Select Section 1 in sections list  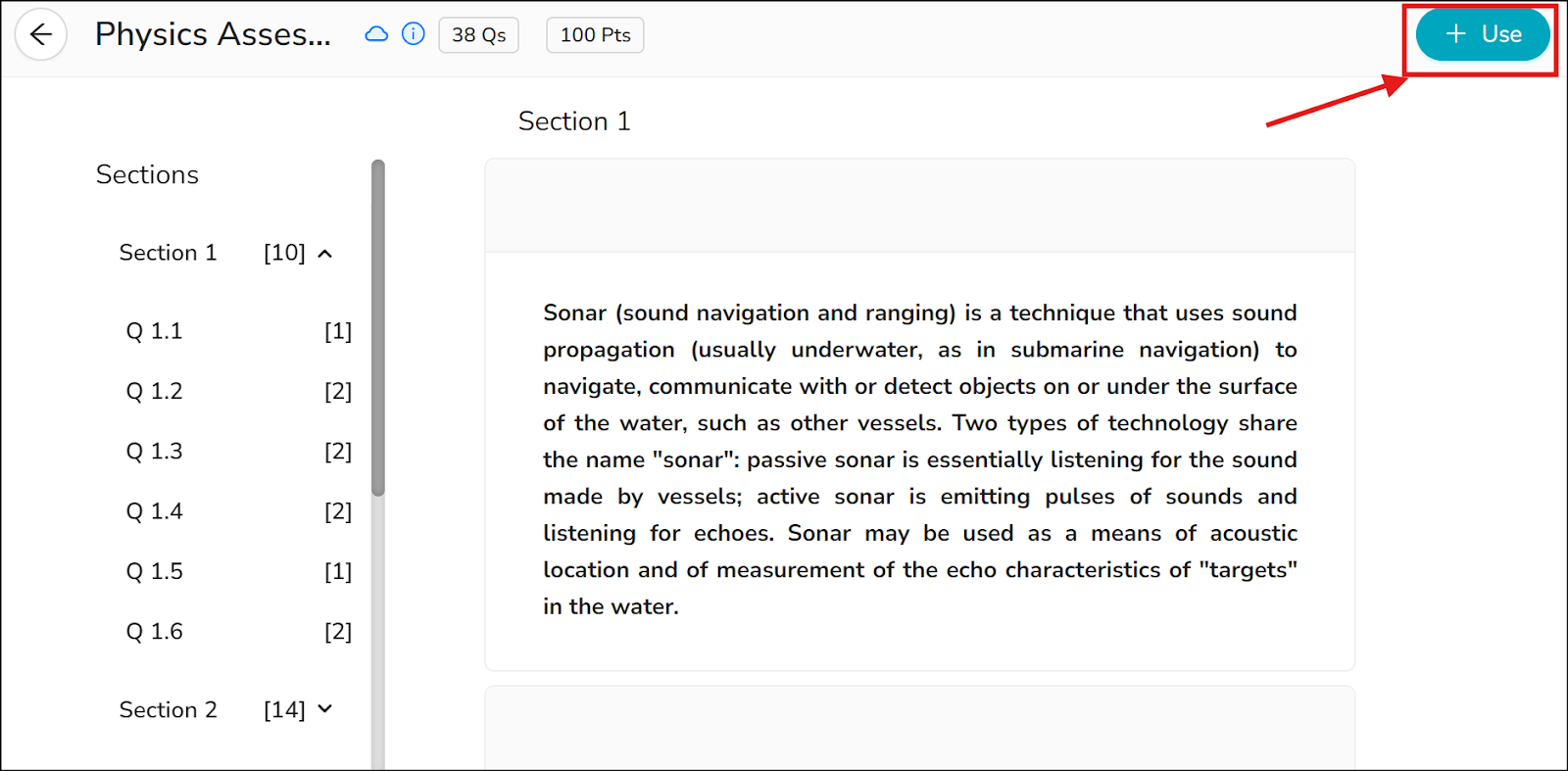(168, 253)
